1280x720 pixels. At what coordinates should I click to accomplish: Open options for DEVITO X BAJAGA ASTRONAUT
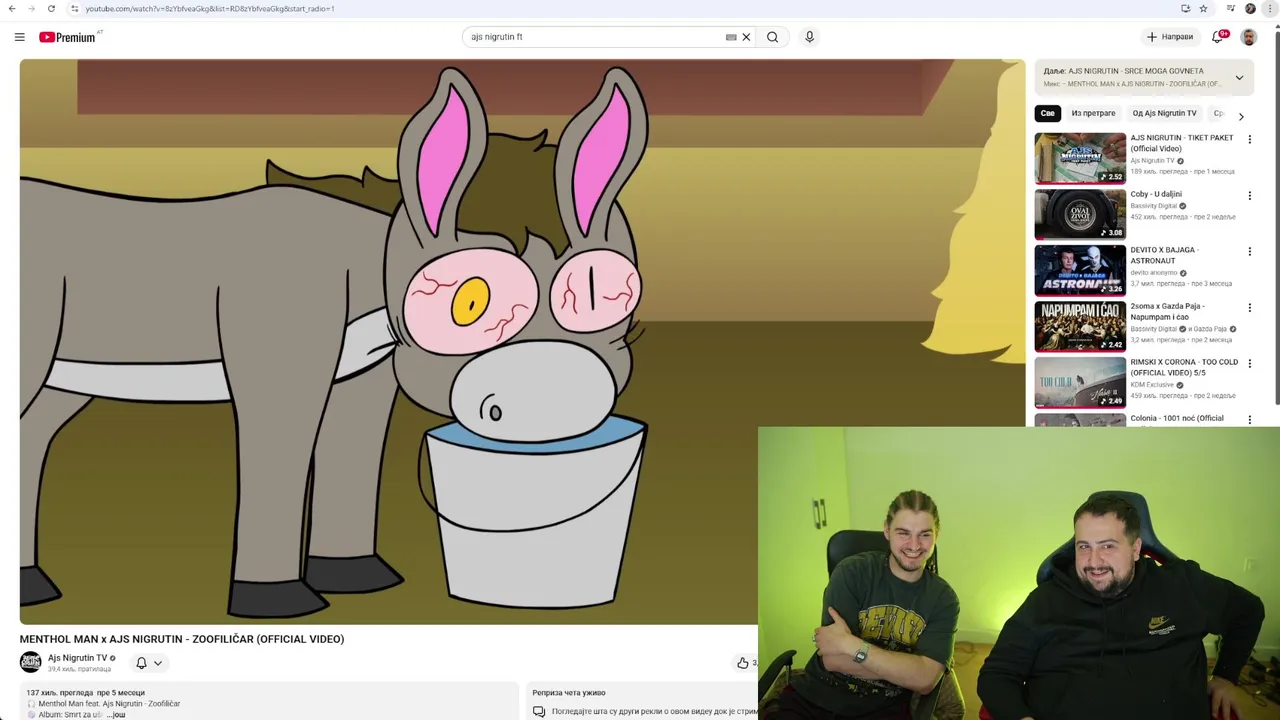point(1249,252)
